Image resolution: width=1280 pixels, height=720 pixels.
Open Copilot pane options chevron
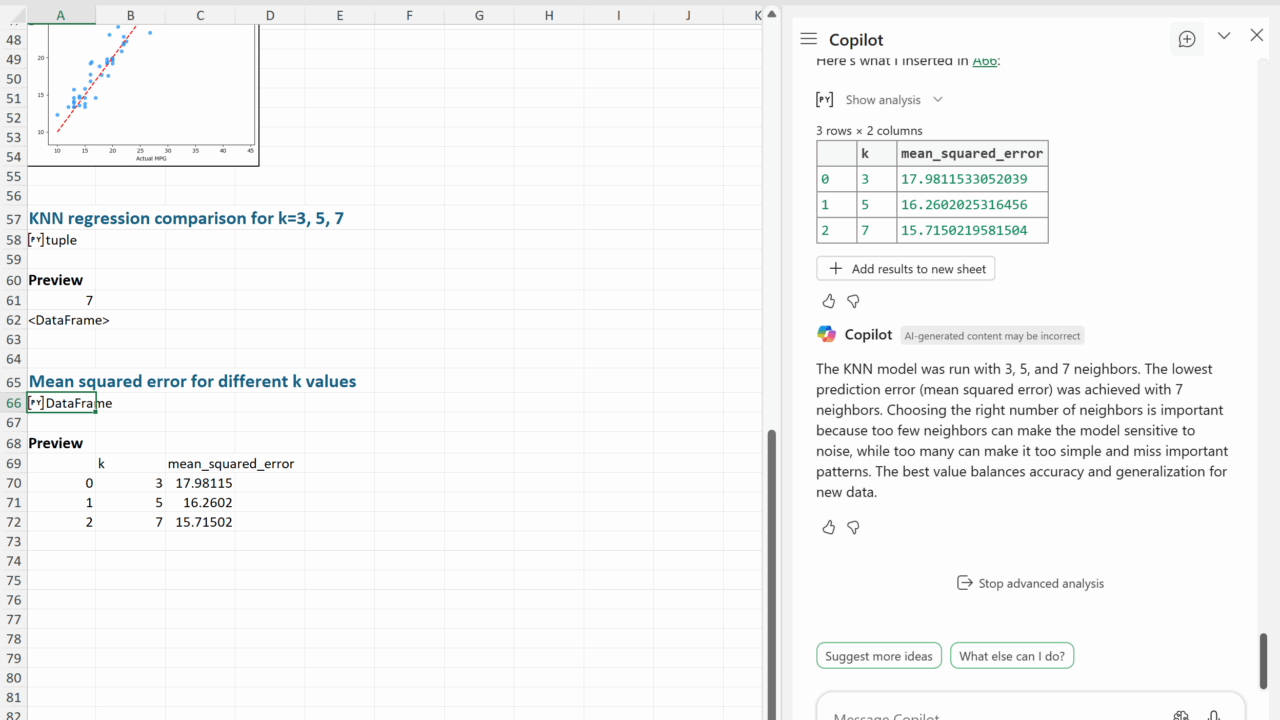[1223, 36]
